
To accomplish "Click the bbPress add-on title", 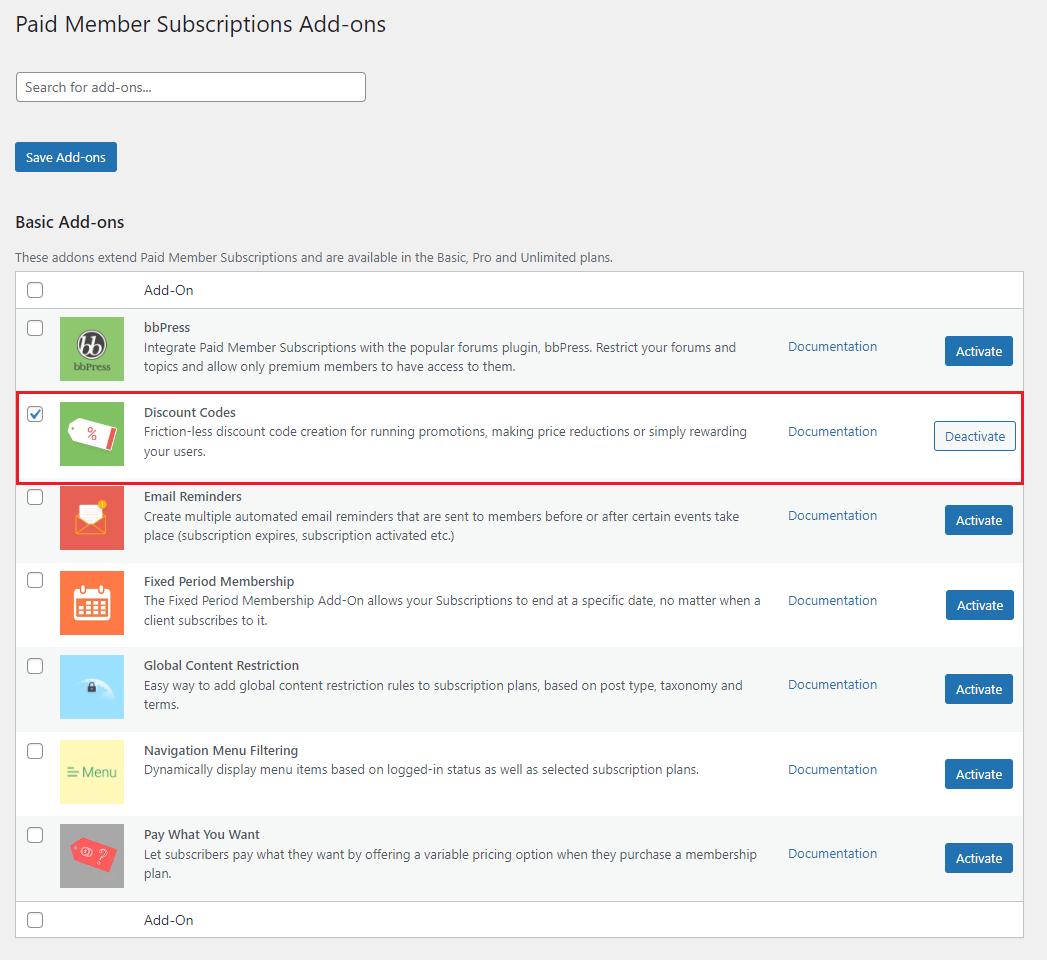I will click(167, 327).
